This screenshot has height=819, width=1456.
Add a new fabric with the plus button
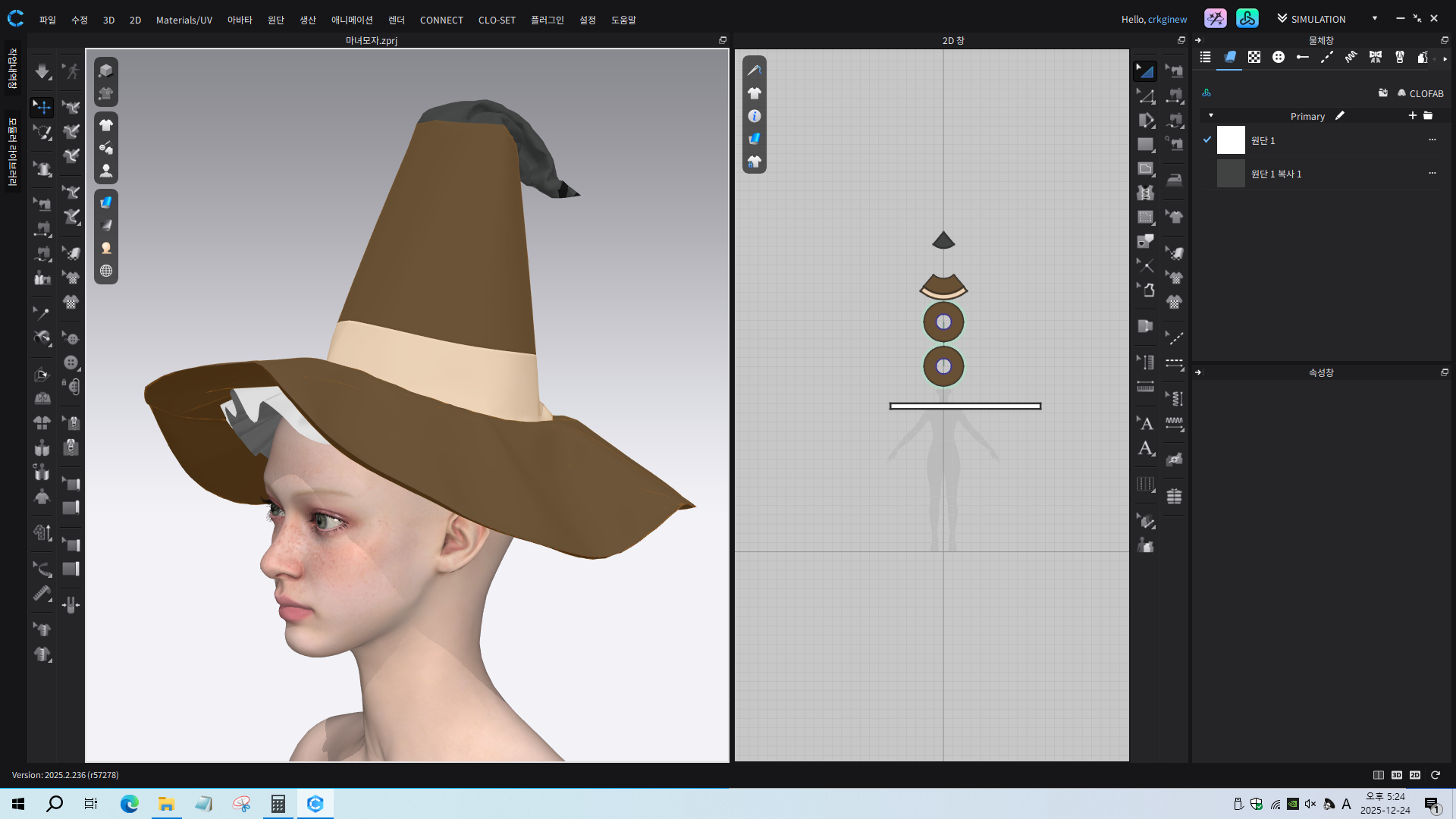point(1412,115)
